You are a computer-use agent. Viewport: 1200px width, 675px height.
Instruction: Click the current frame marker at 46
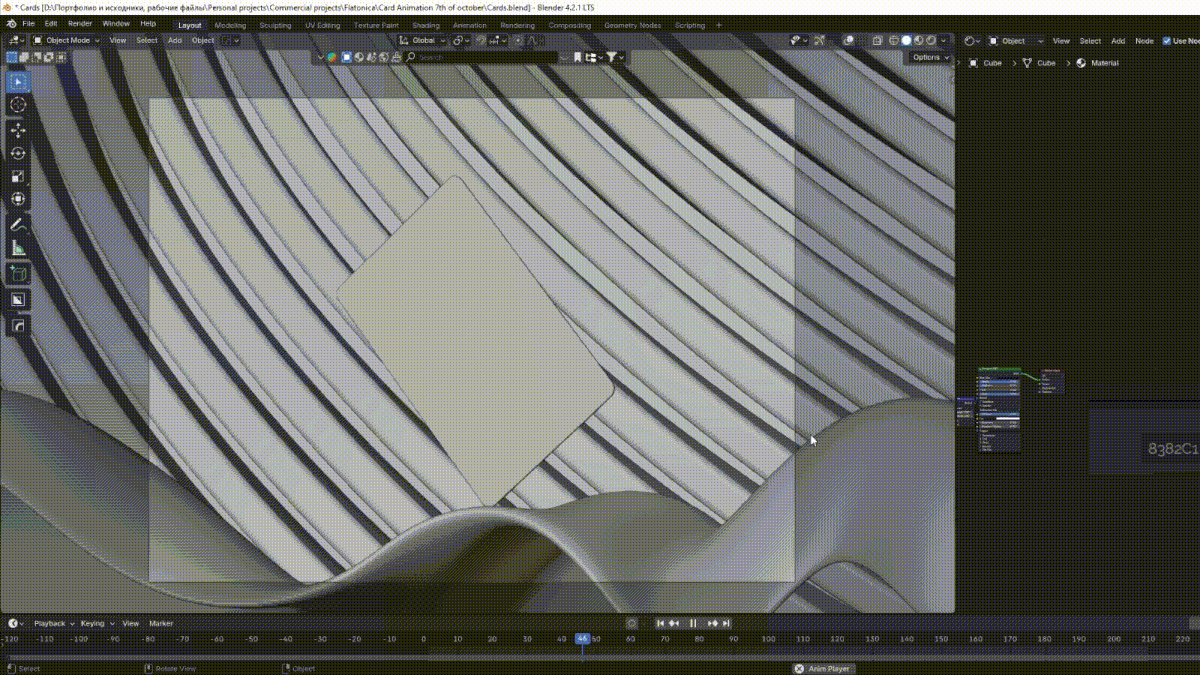point(582,639)
